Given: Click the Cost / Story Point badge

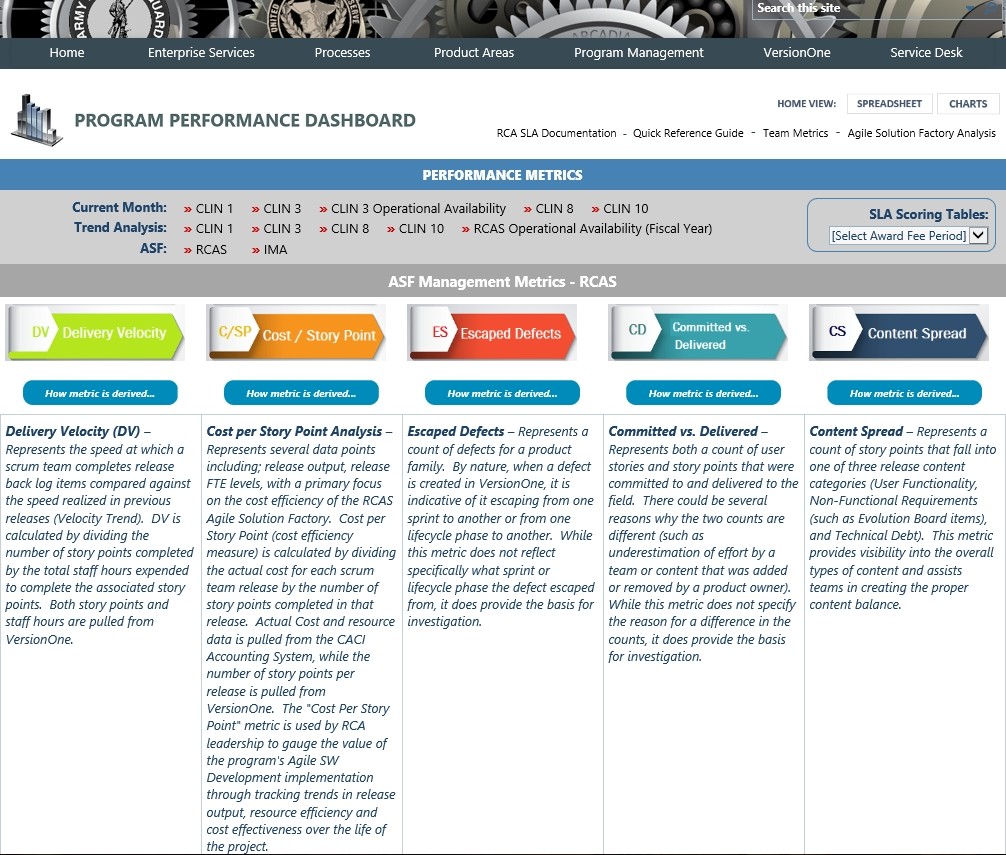Looking at the screenshot, I should (x=296, y=332).
